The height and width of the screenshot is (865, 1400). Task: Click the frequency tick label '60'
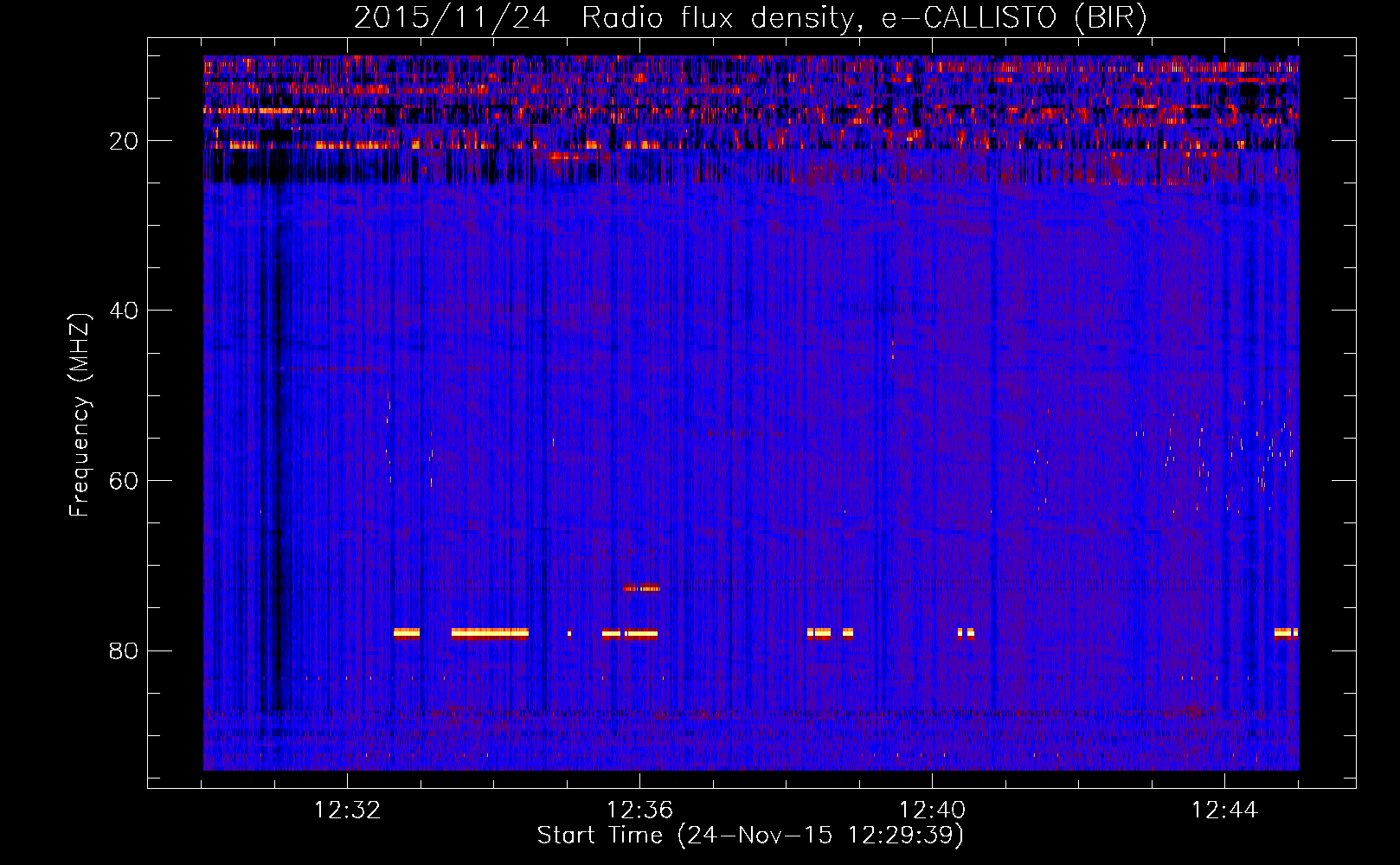125,481
